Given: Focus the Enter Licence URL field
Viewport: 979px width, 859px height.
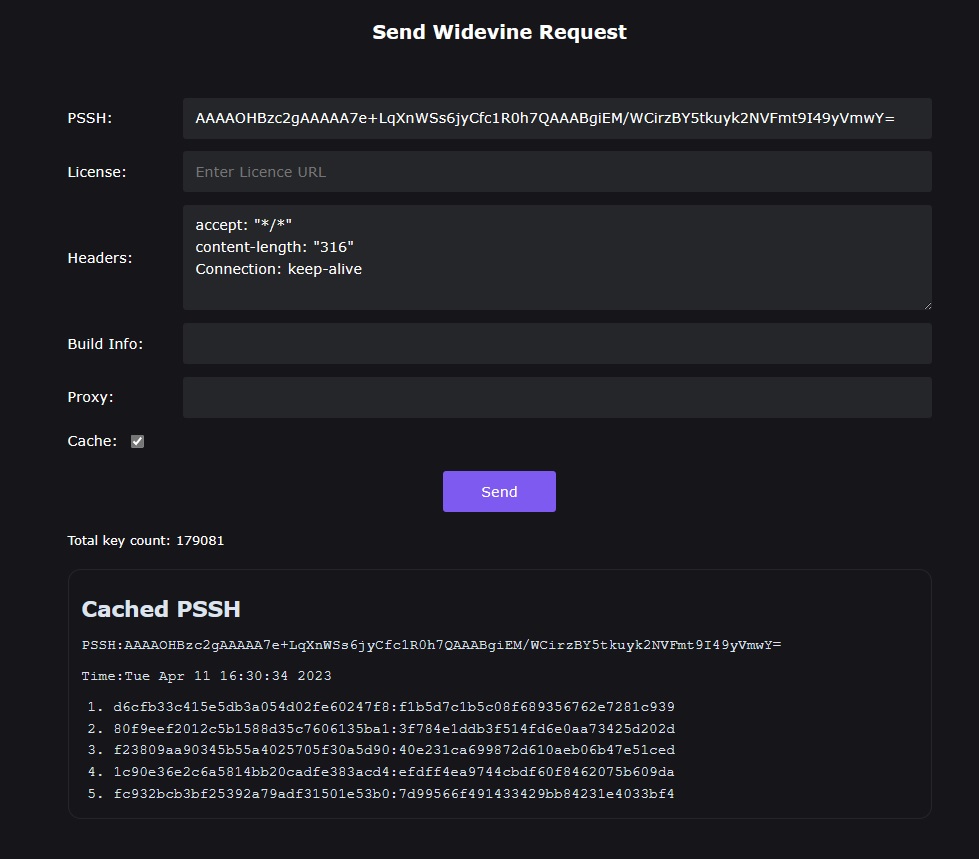Looking at the screenshot, I should 556,172.
